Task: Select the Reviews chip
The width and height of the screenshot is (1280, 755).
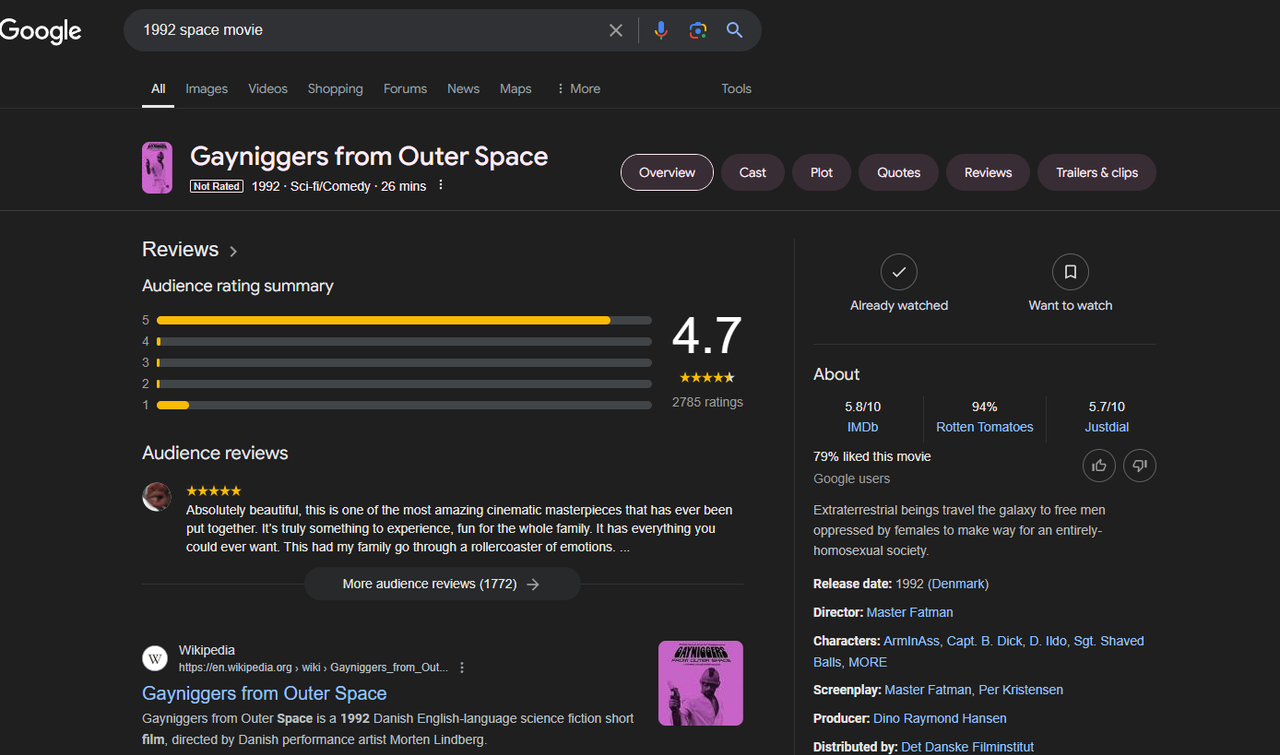Action: click(988, 172)
